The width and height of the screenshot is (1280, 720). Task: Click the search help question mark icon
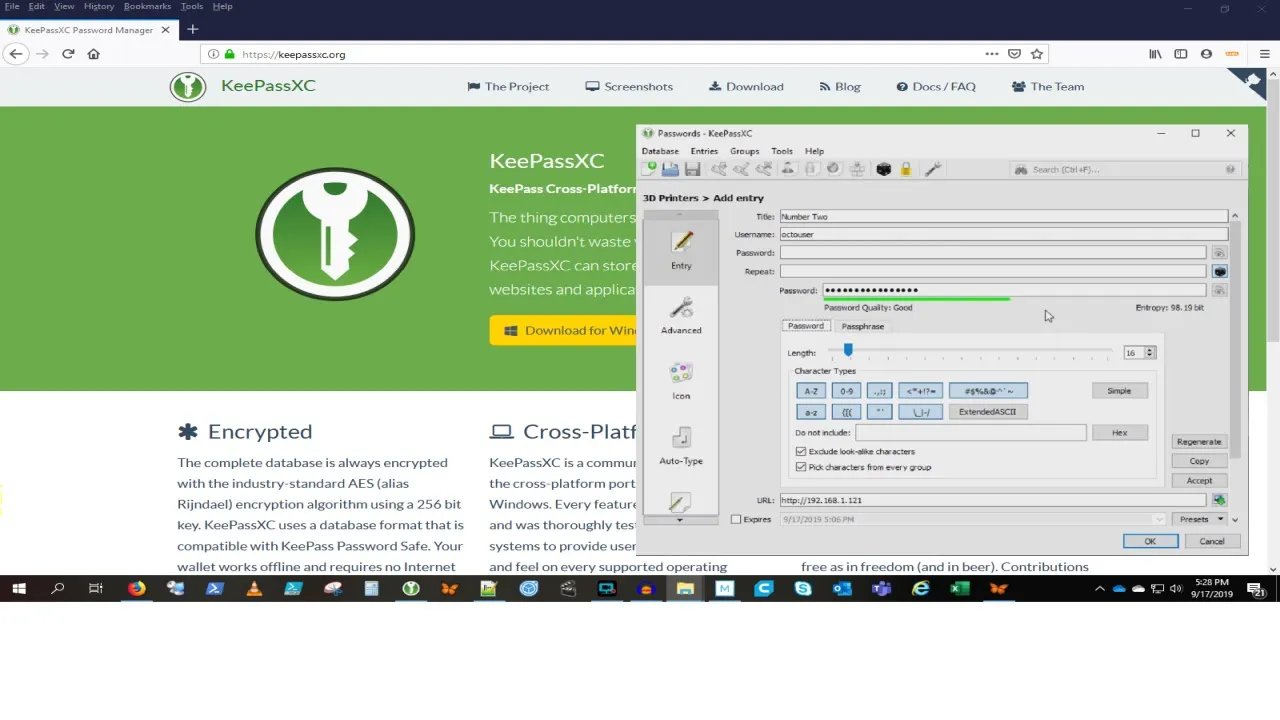[1230, 169]
